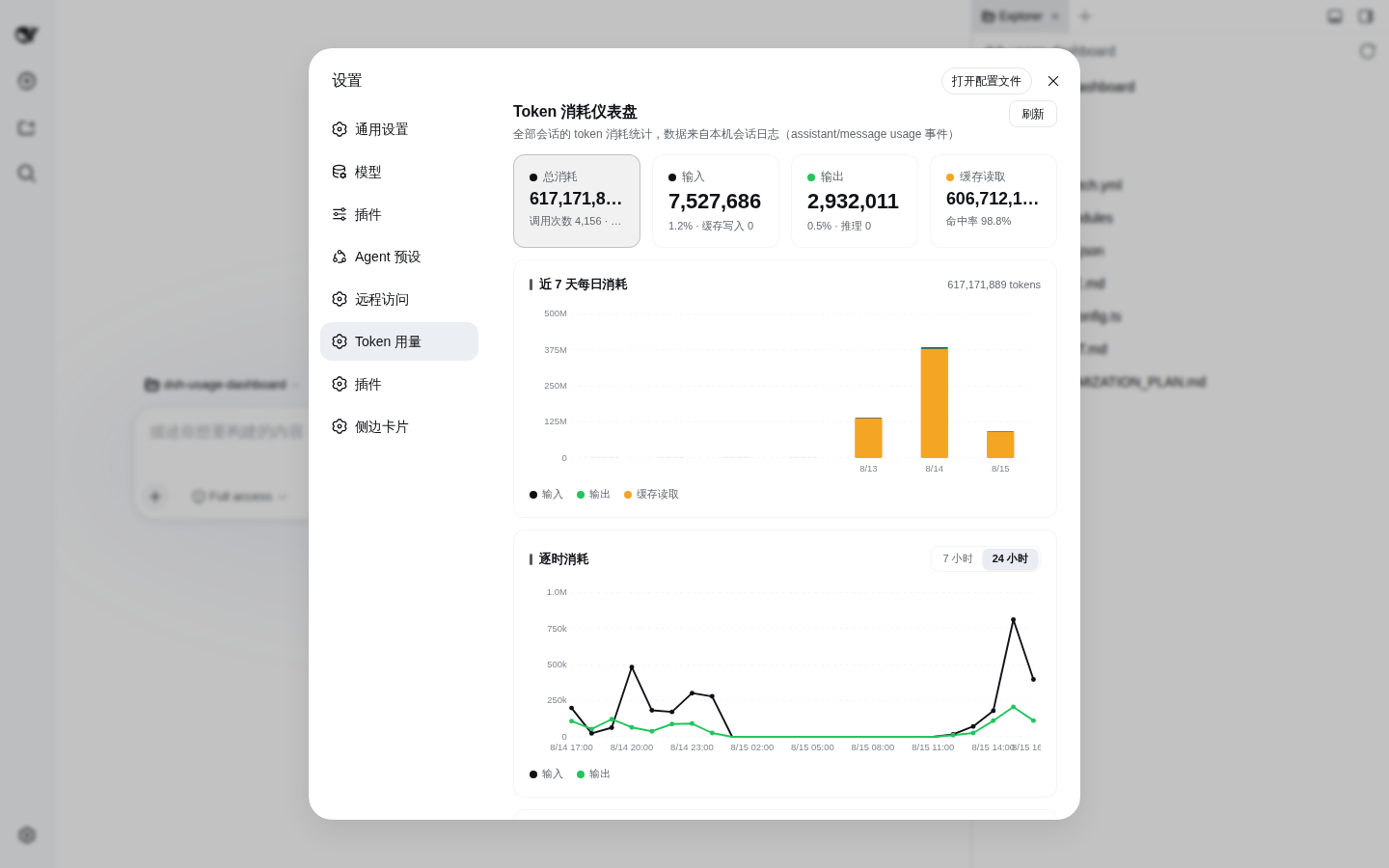Click the 通用设置 gear icon
The image size is (1389, 868).
[340, 129]
